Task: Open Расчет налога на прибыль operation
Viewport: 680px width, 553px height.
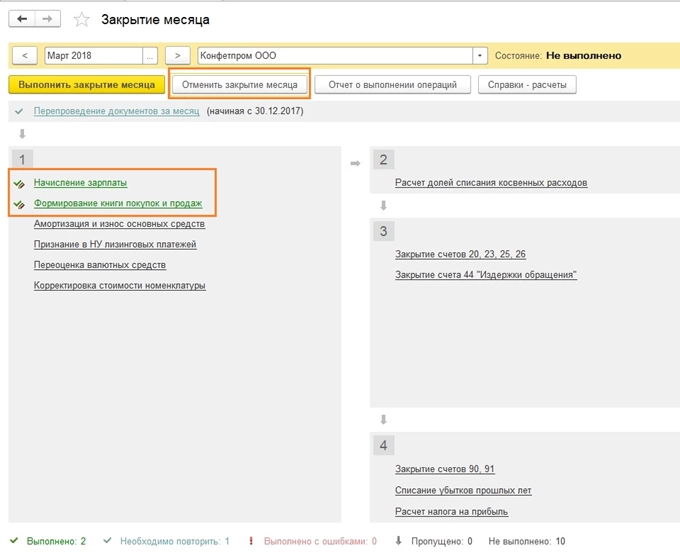Action: tap(451, 511)
